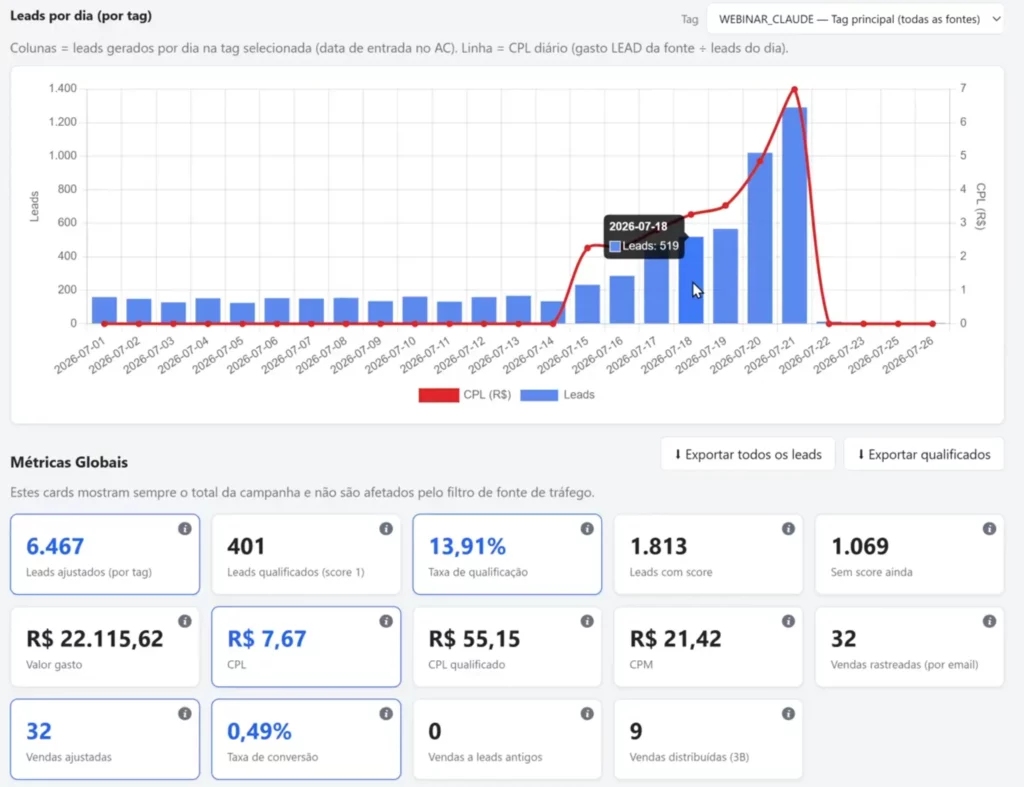The width and height of the screenshot is (1024, 787).
Task: Click the Leads com score 1.813 card
Action: point(709,554)
